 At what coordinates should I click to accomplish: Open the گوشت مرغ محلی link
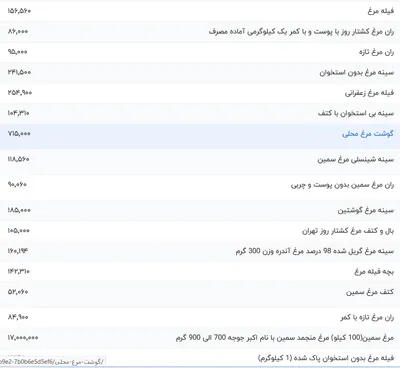pyautogui.click(x=368, y=134)
